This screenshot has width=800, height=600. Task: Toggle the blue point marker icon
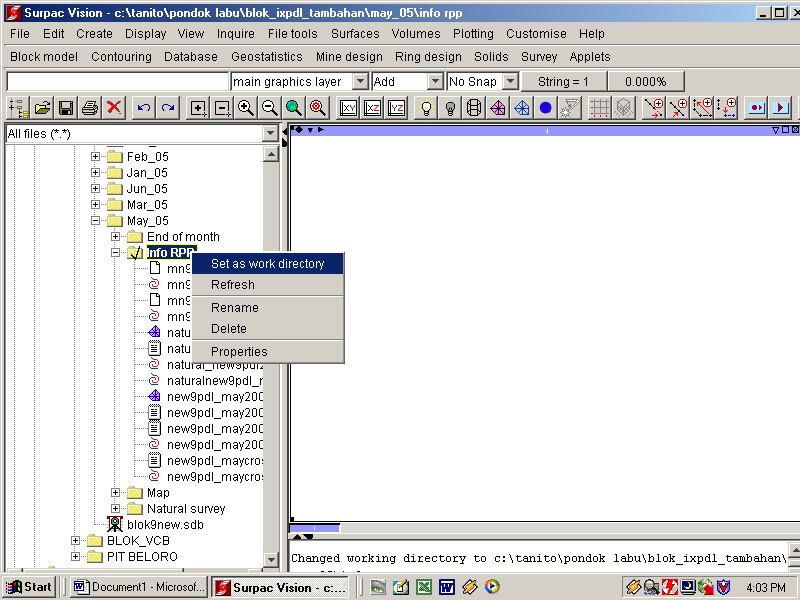[x=547, y=108]
